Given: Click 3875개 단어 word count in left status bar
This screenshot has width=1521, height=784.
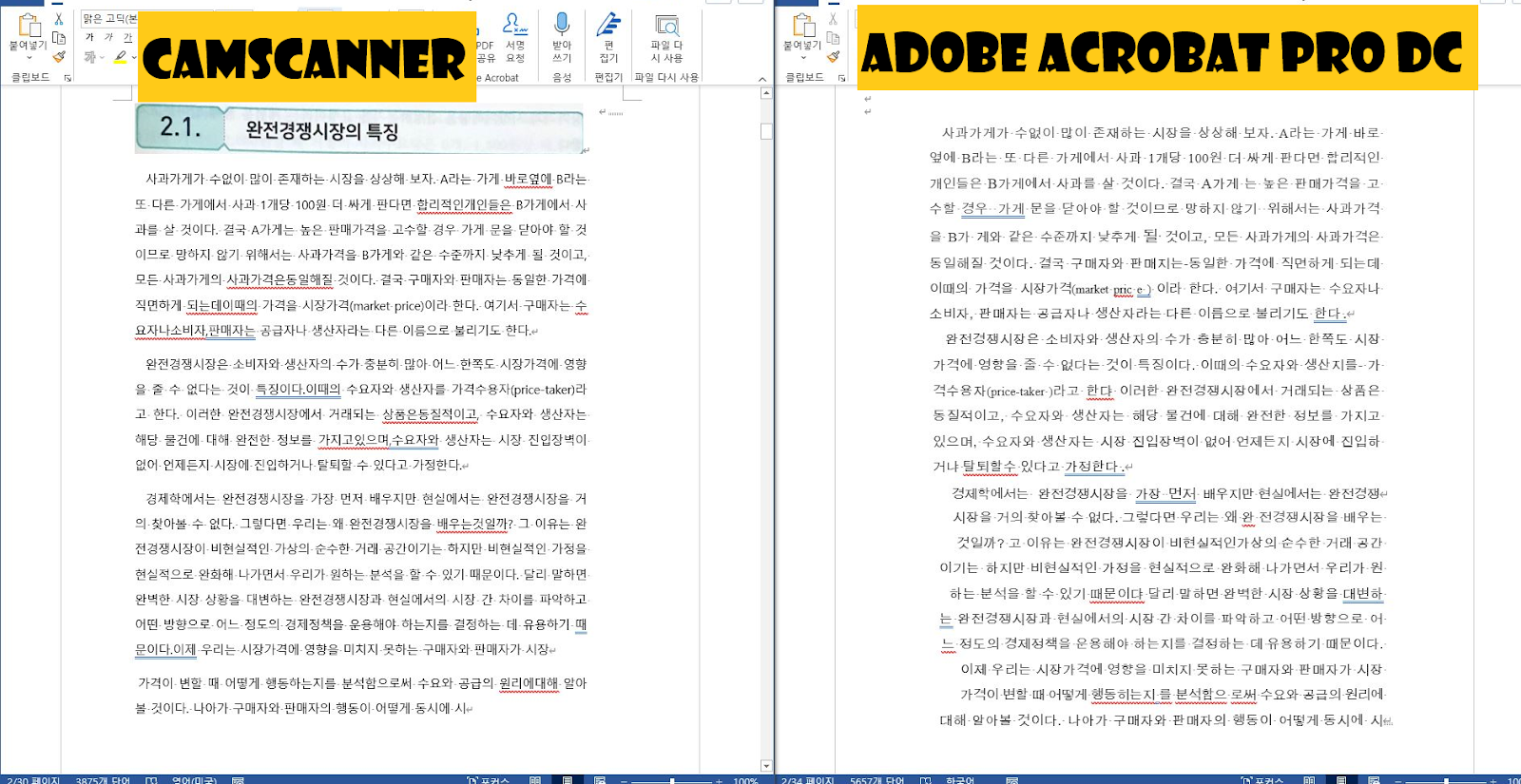Looking at the screenshot, I should click(x=103, y=780).
